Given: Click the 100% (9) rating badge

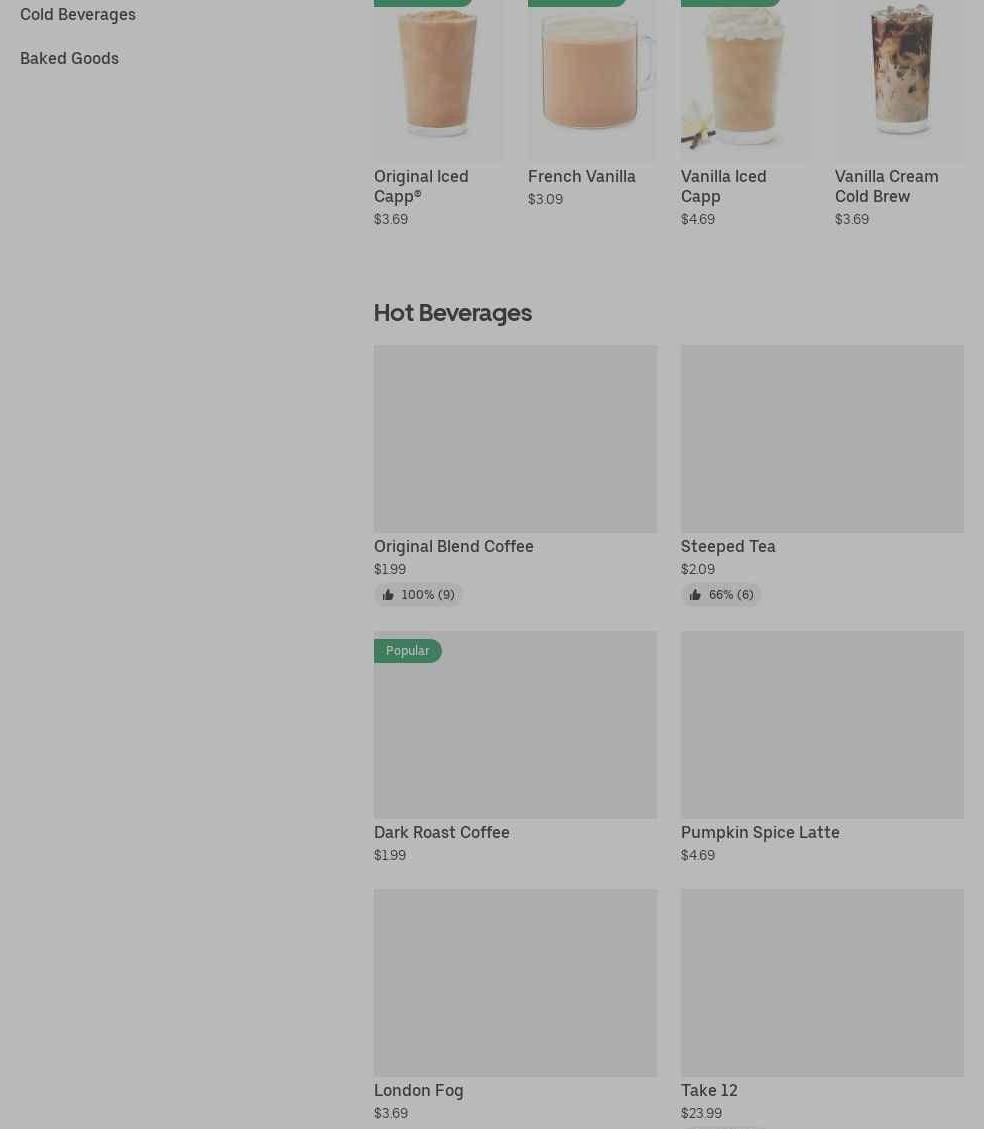Looking at the screenshot, I should [418, 595].
